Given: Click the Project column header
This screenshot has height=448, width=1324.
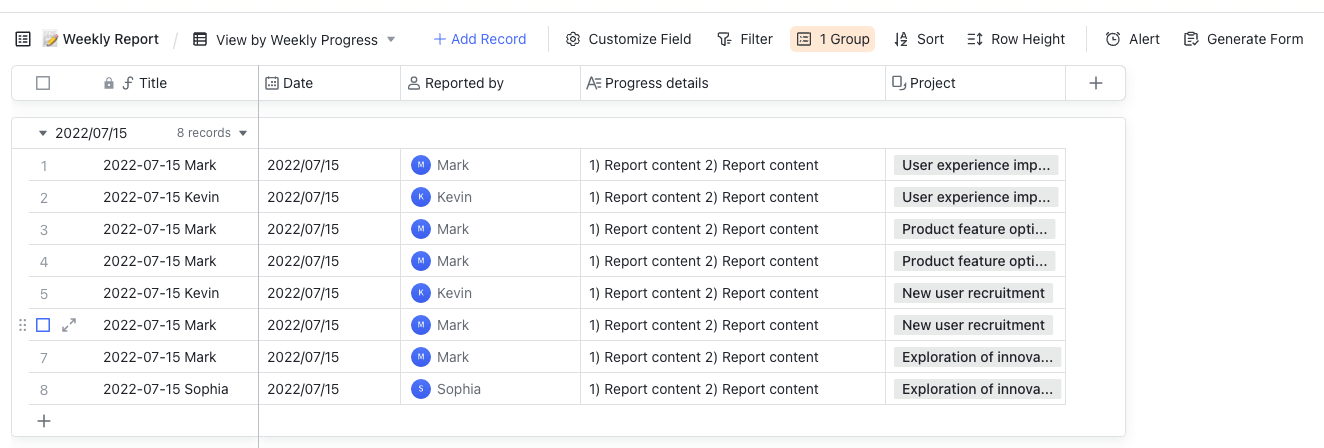Looking at the screenshot, I should [933, 83].
